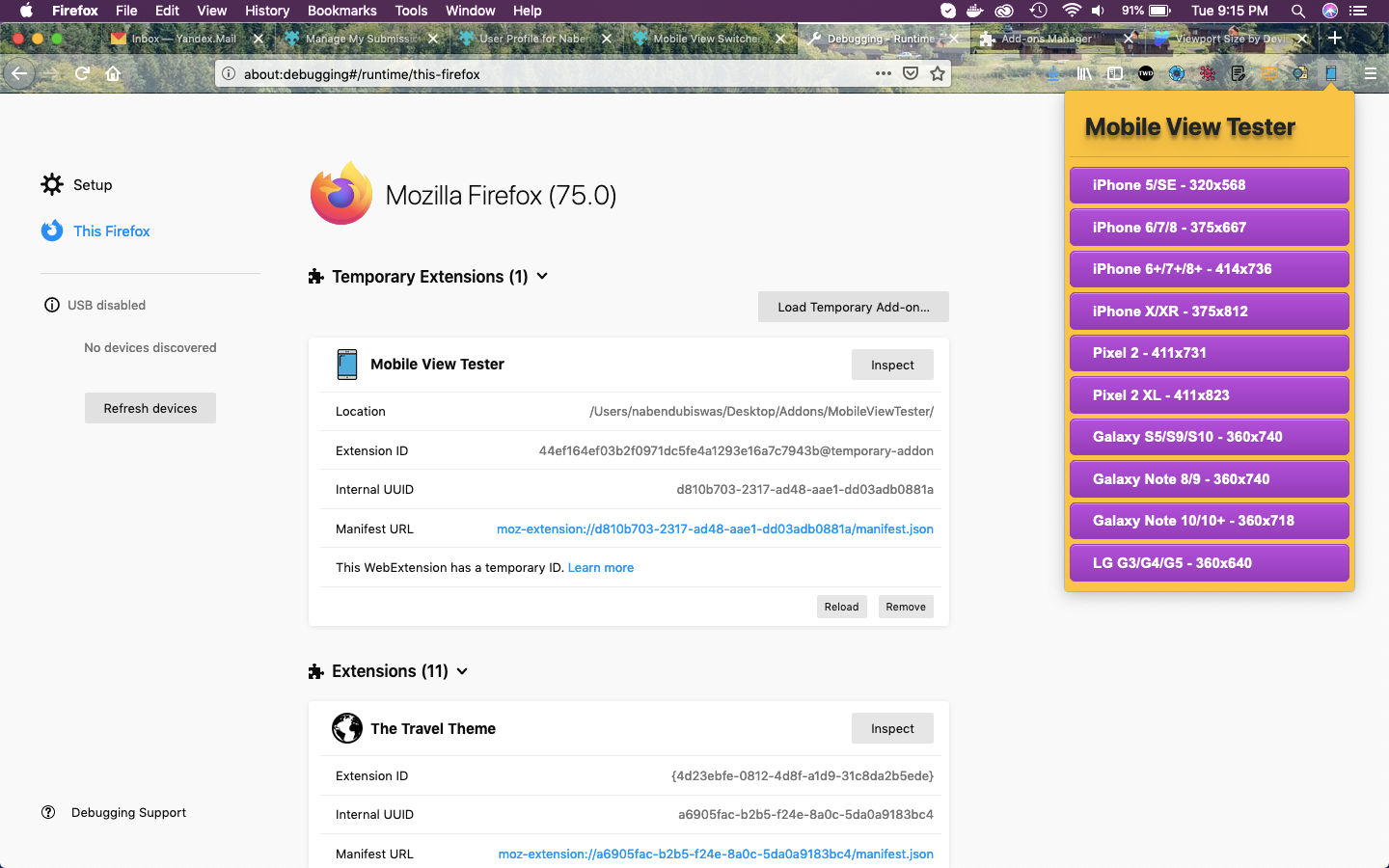
Task: Choose iPhone 6+/7+/8+ - 414x736 preset
Action: tap(1210, 269)
